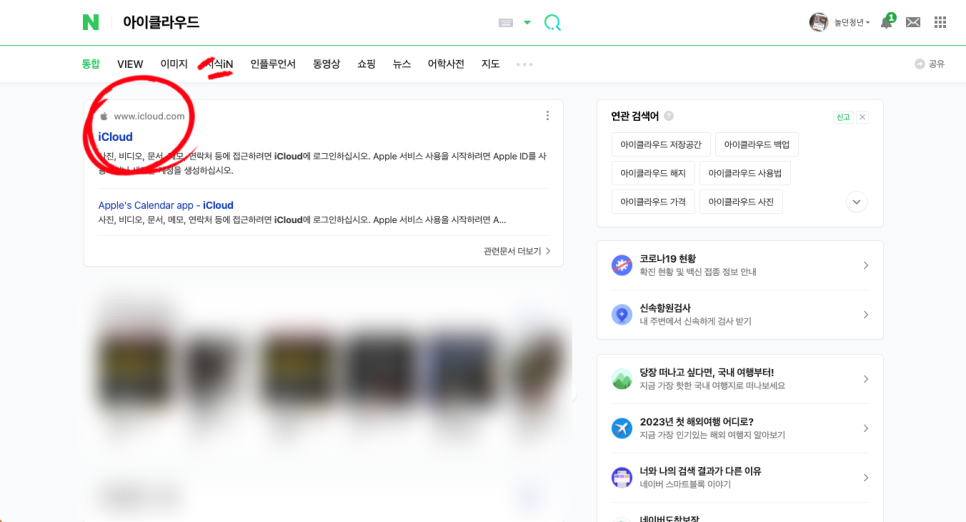Open the Apple's Calendar app - iCloud link
The image size is (966, 522).
pos(166,205)
